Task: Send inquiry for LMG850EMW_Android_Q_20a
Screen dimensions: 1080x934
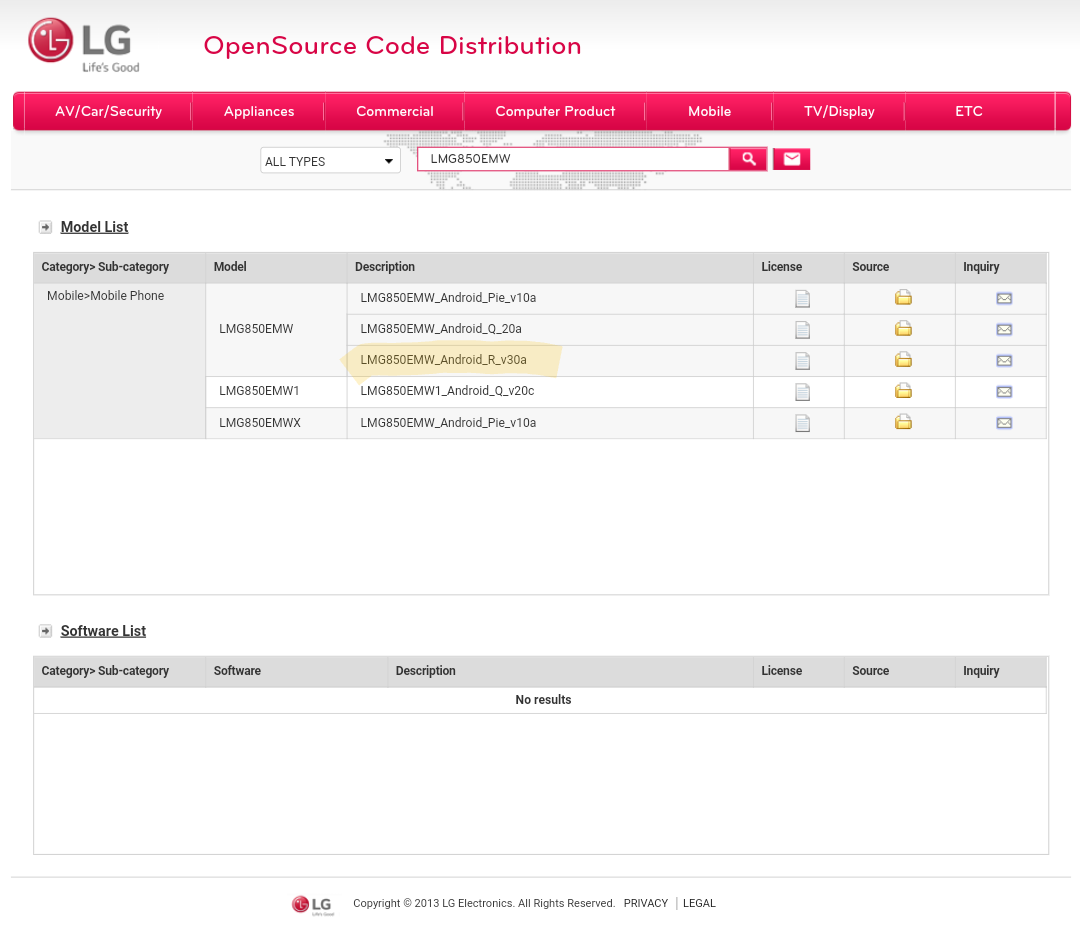Action: [x=1004, y=329]
